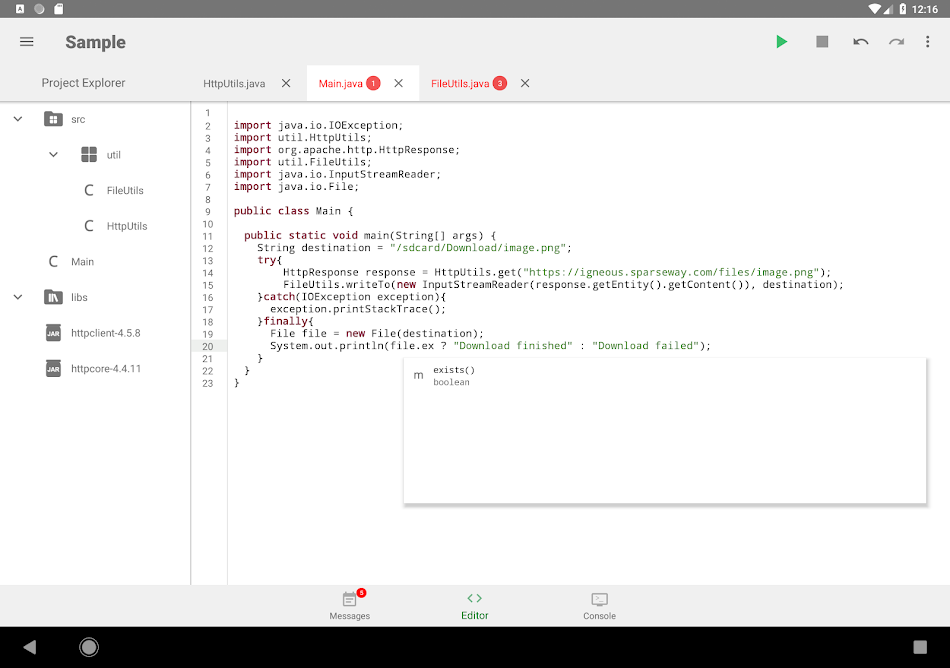The height and width of the screenshot is (668, 950).
Task: Collapse the src folder in Project Explorer
Action: click(x=17, y=118)
